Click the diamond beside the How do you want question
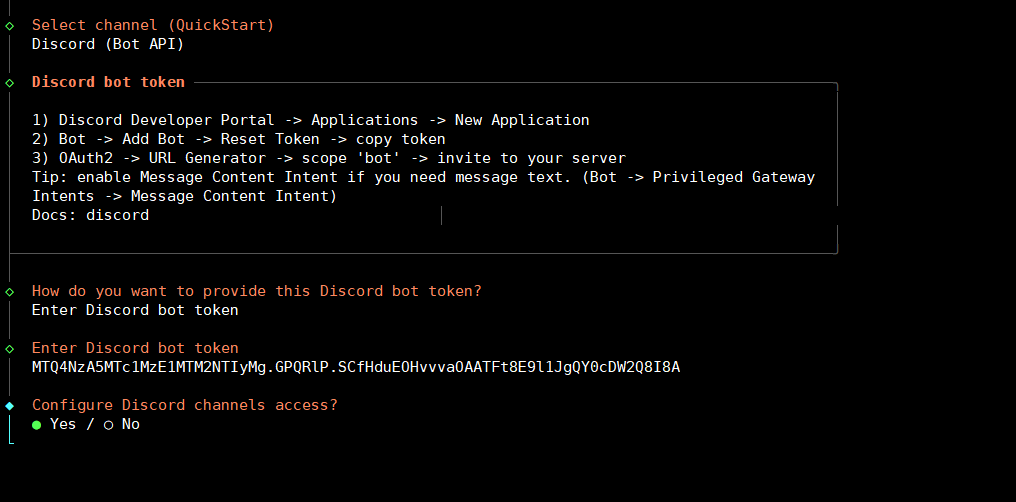Screen dimensions: 1016x502 pyautogui.click(x=9, y=291)
